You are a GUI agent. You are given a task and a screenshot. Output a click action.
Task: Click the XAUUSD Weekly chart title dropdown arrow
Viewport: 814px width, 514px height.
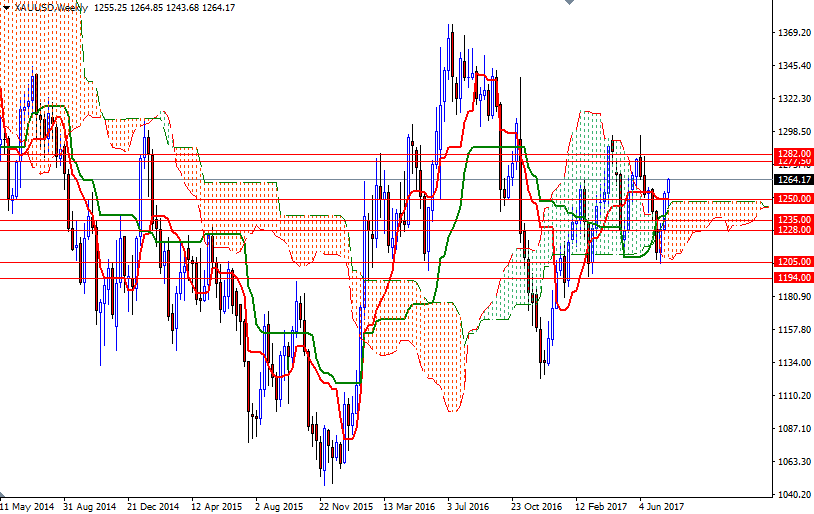click(5, 8)
